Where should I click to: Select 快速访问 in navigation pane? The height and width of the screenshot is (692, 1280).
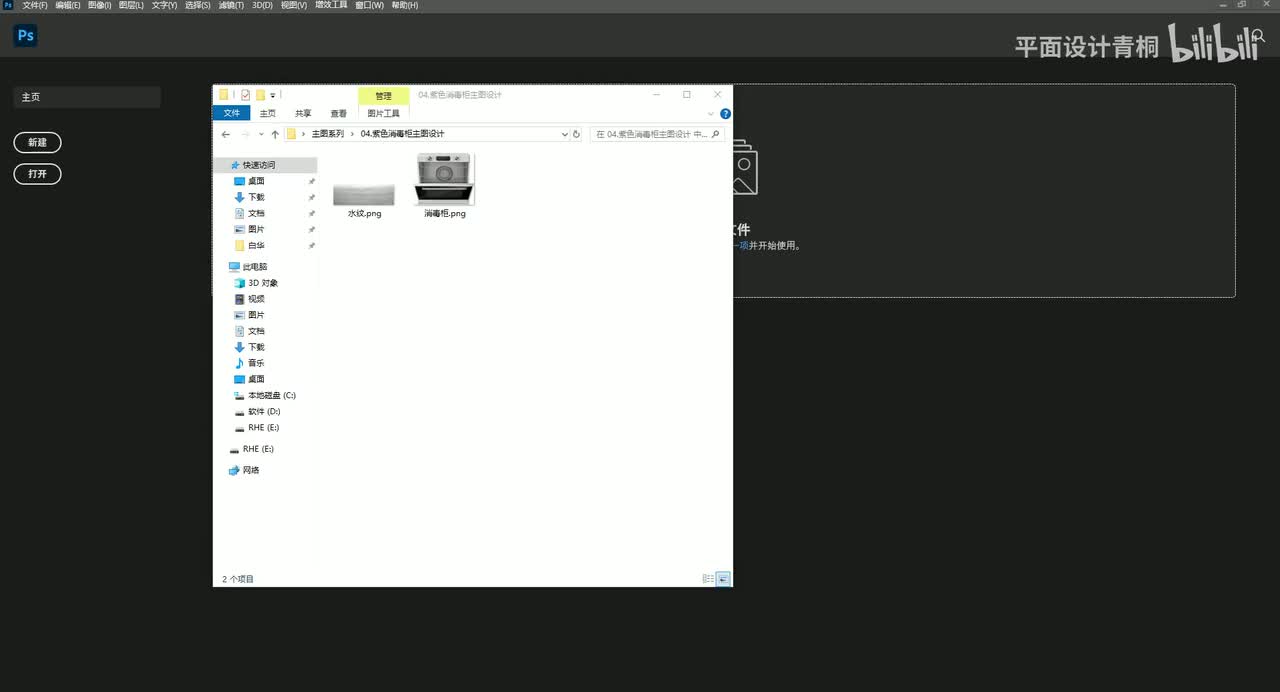259,165
